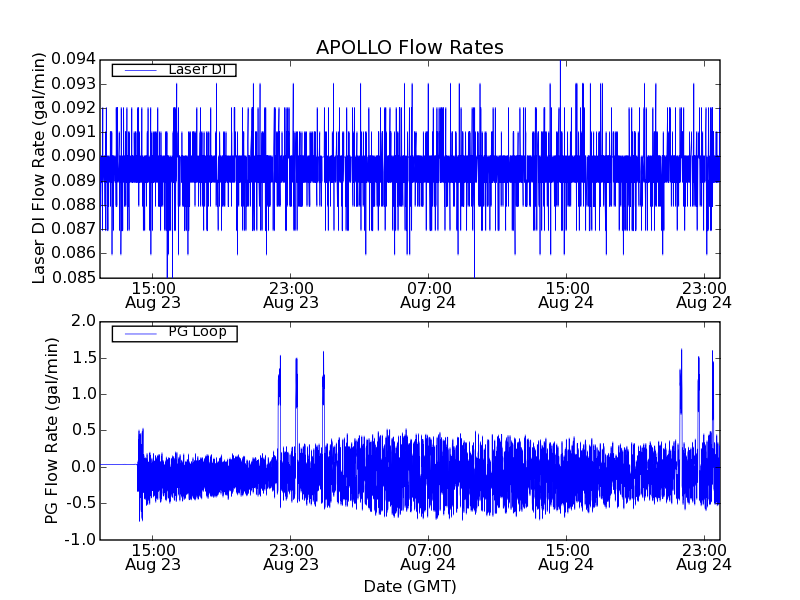Click the 0.090 y-axis tick value
The height and width of the screenshot is (600, 800).
(x=73, y=156)
